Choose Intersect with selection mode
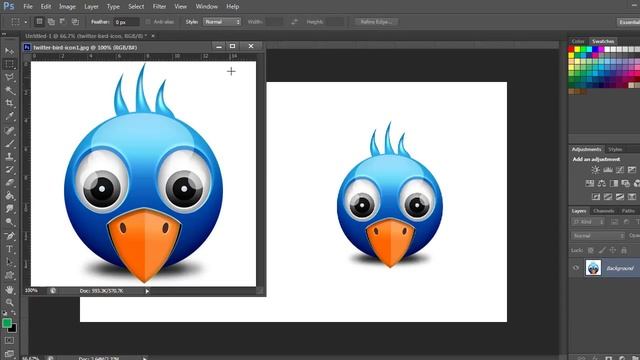Viewport: 640px width, 360px height. pos(75,22)
